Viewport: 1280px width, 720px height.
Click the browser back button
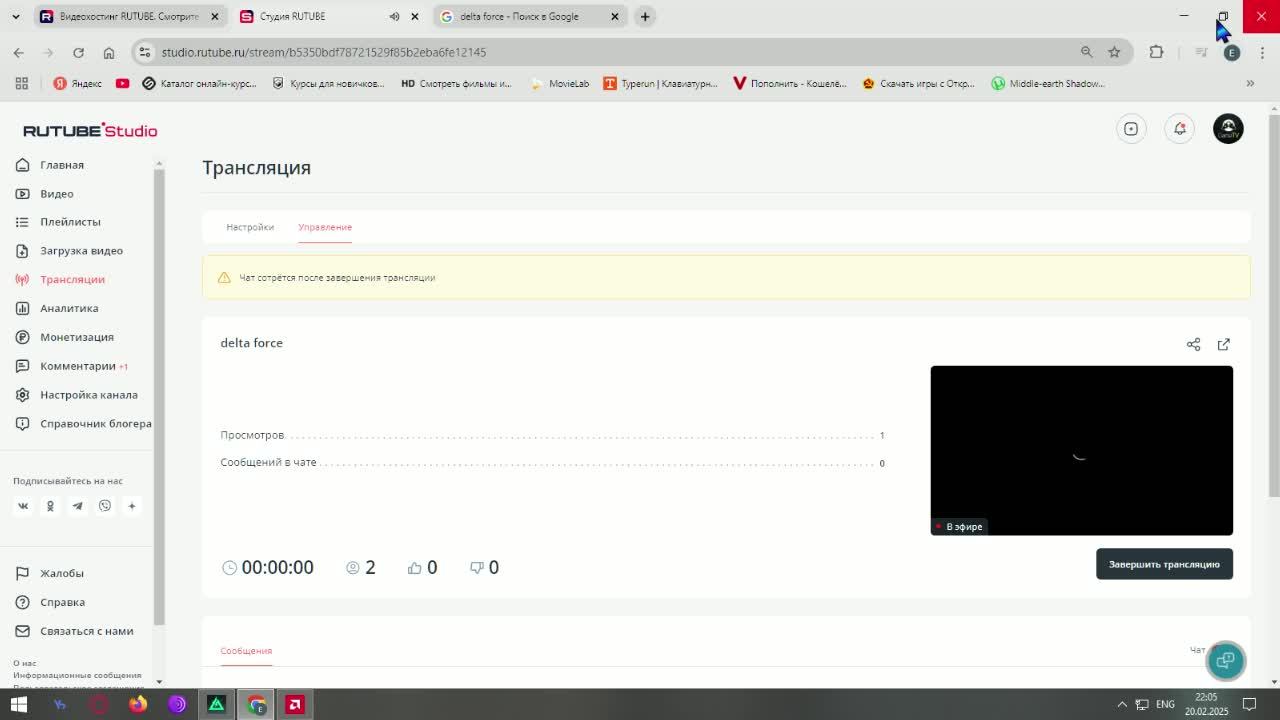[19, 52]
